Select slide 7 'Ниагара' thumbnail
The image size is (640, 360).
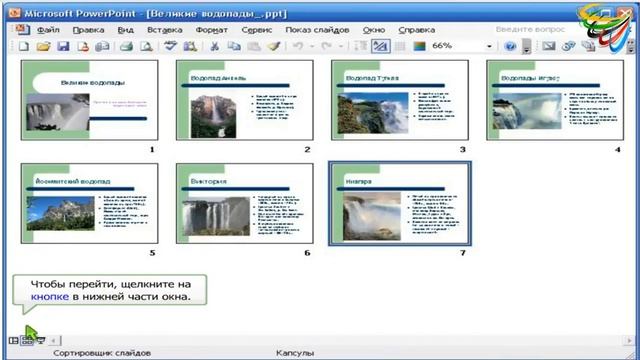[400, 203]
